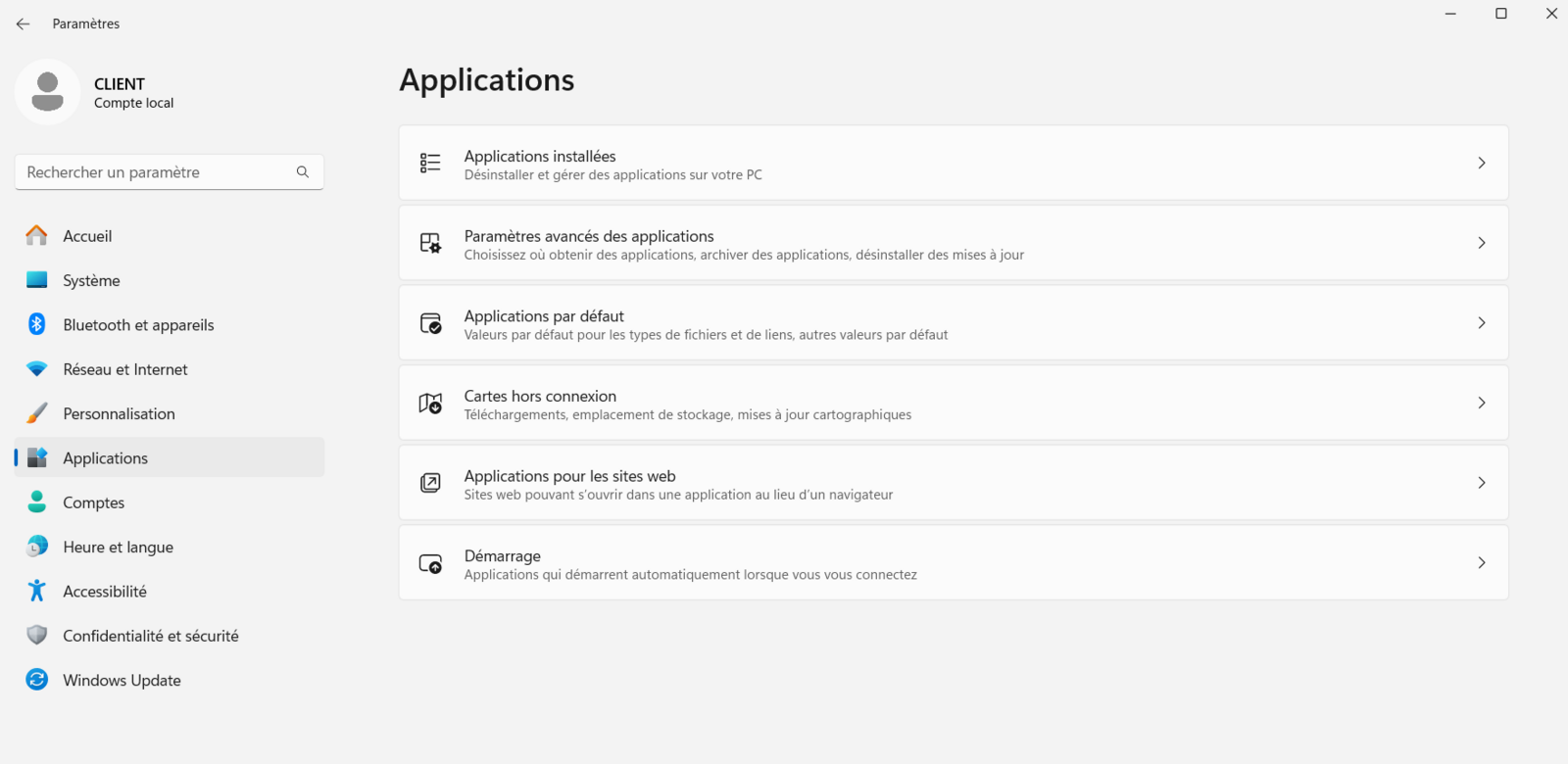This screenshot has width=1568, height=764.
Task: Click the Windows Update sync icon
Action: pos(37,680)
